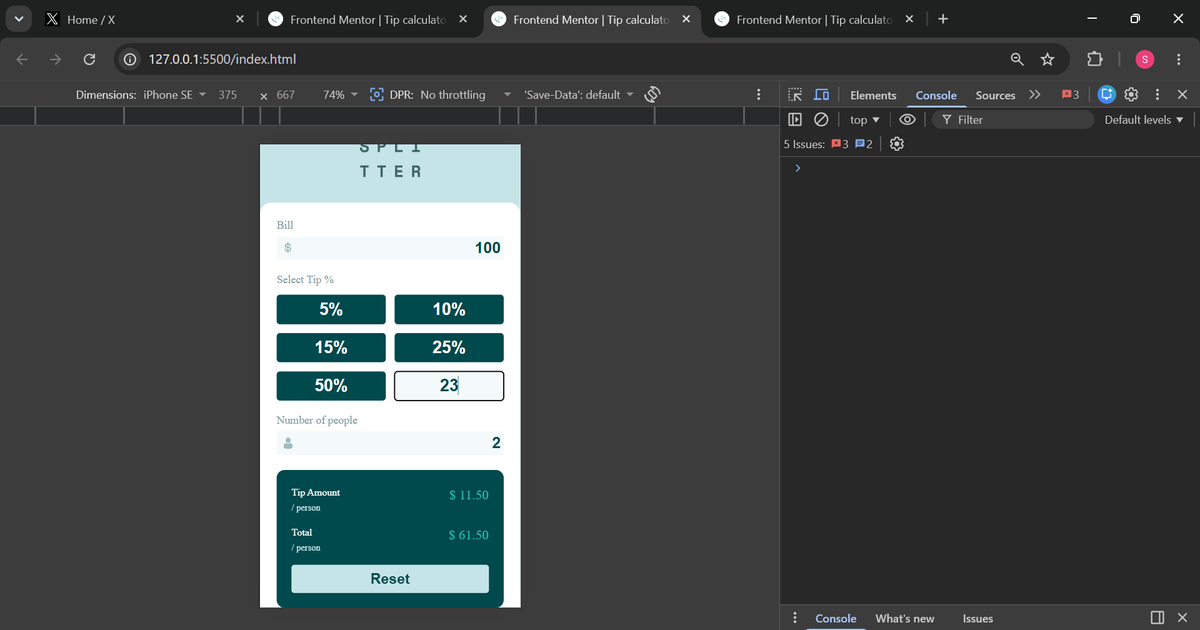Click the address bar URL
The width and height of the screenshot is (1200, 630).
222,60
